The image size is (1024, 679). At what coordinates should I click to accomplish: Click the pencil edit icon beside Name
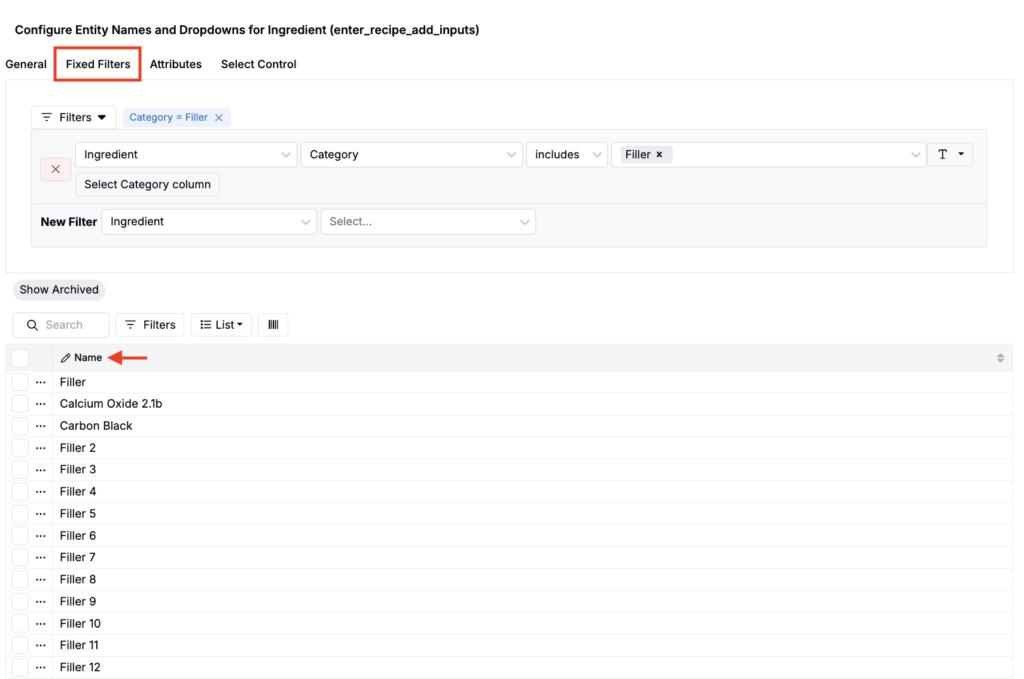(66, 358)
